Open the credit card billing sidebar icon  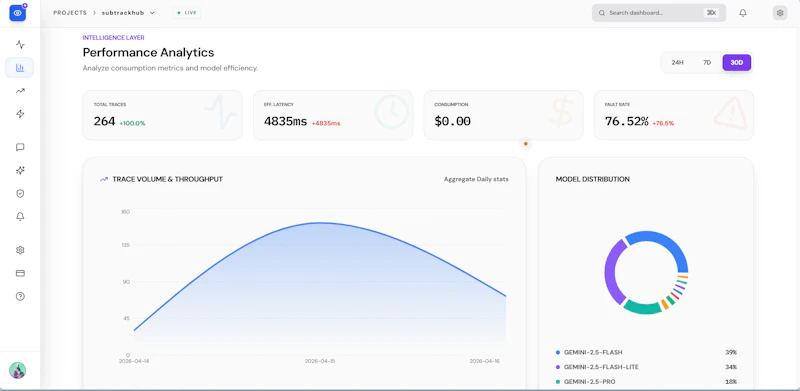tap(20, 273)
